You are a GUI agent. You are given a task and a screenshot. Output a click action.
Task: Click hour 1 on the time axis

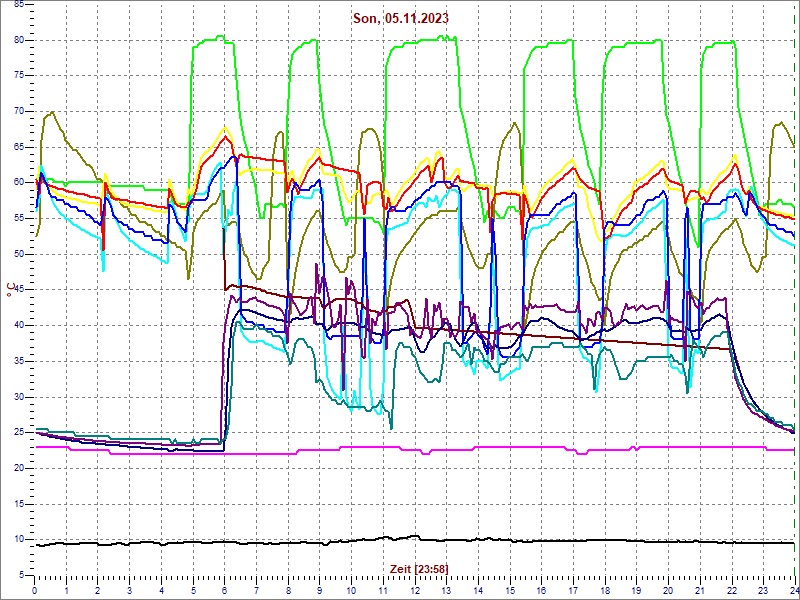(66, 591)
